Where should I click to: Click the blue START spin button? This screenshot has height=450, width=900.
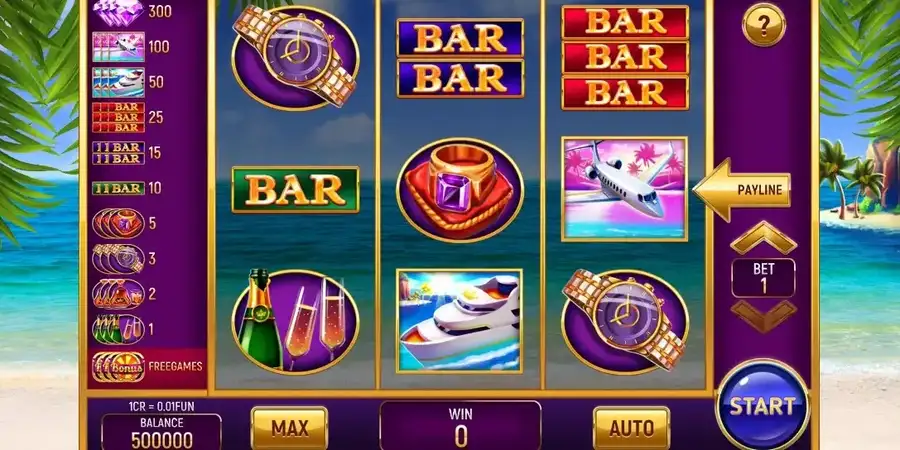coord(762,406)
